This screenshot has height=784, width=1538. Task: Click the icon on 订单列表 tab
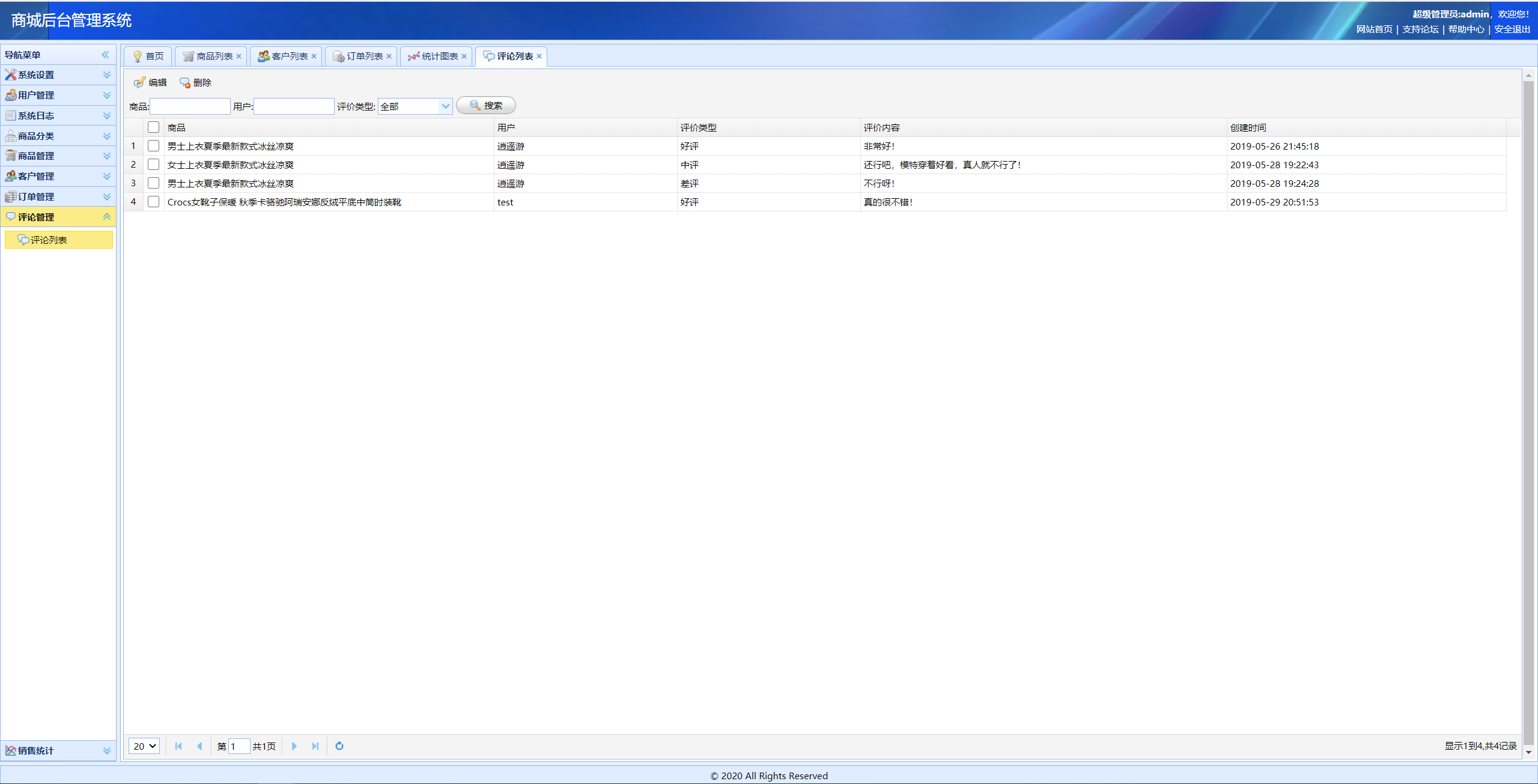(339, 56)
